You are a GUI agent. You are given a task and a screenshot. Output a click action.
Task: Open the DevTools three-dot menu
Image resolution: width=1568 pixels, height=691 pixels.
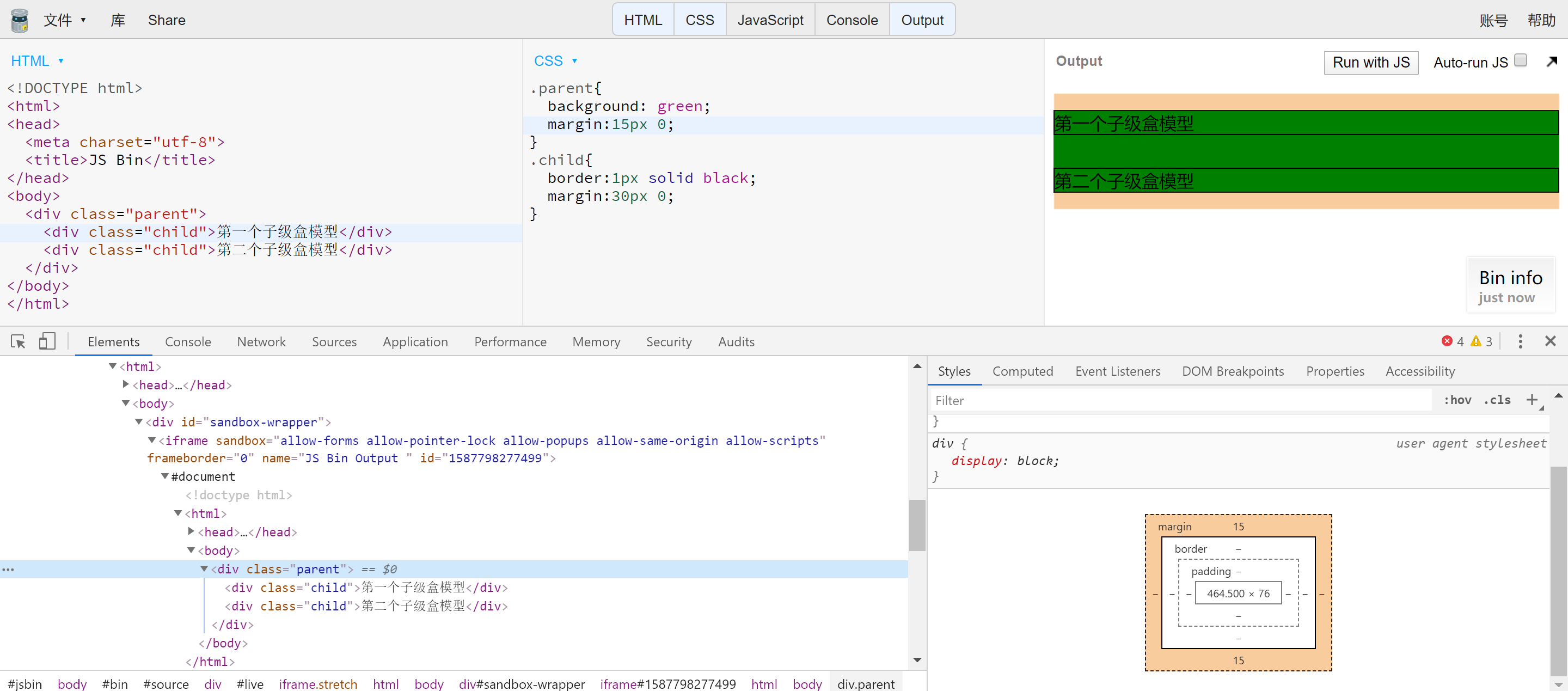(1520, 341)
